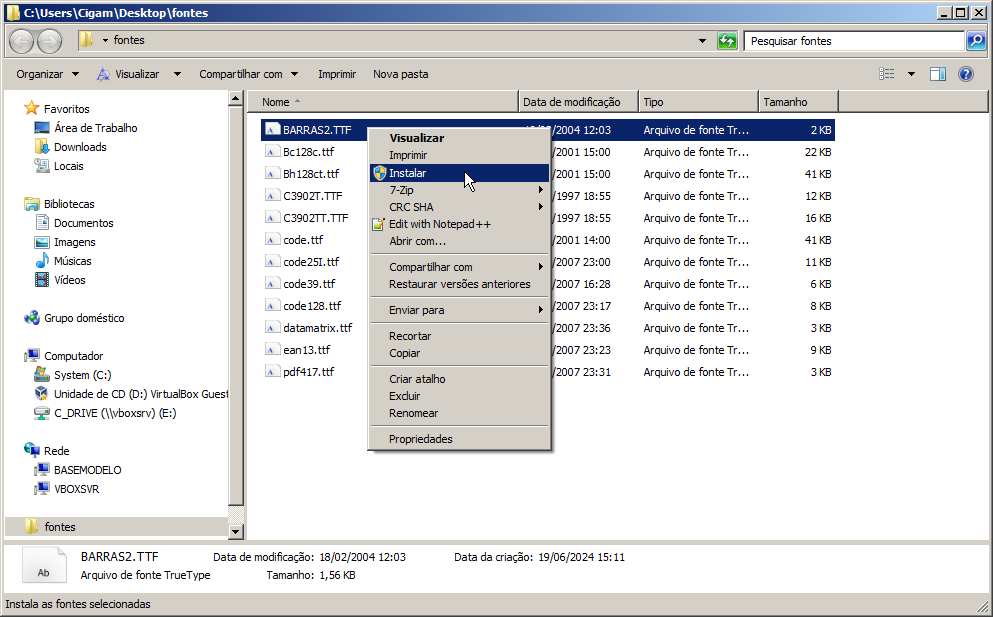Choose Excluir in context menu
Image resolution: width=993 pixels, height=617 pixels.
(x=459, y=396)
